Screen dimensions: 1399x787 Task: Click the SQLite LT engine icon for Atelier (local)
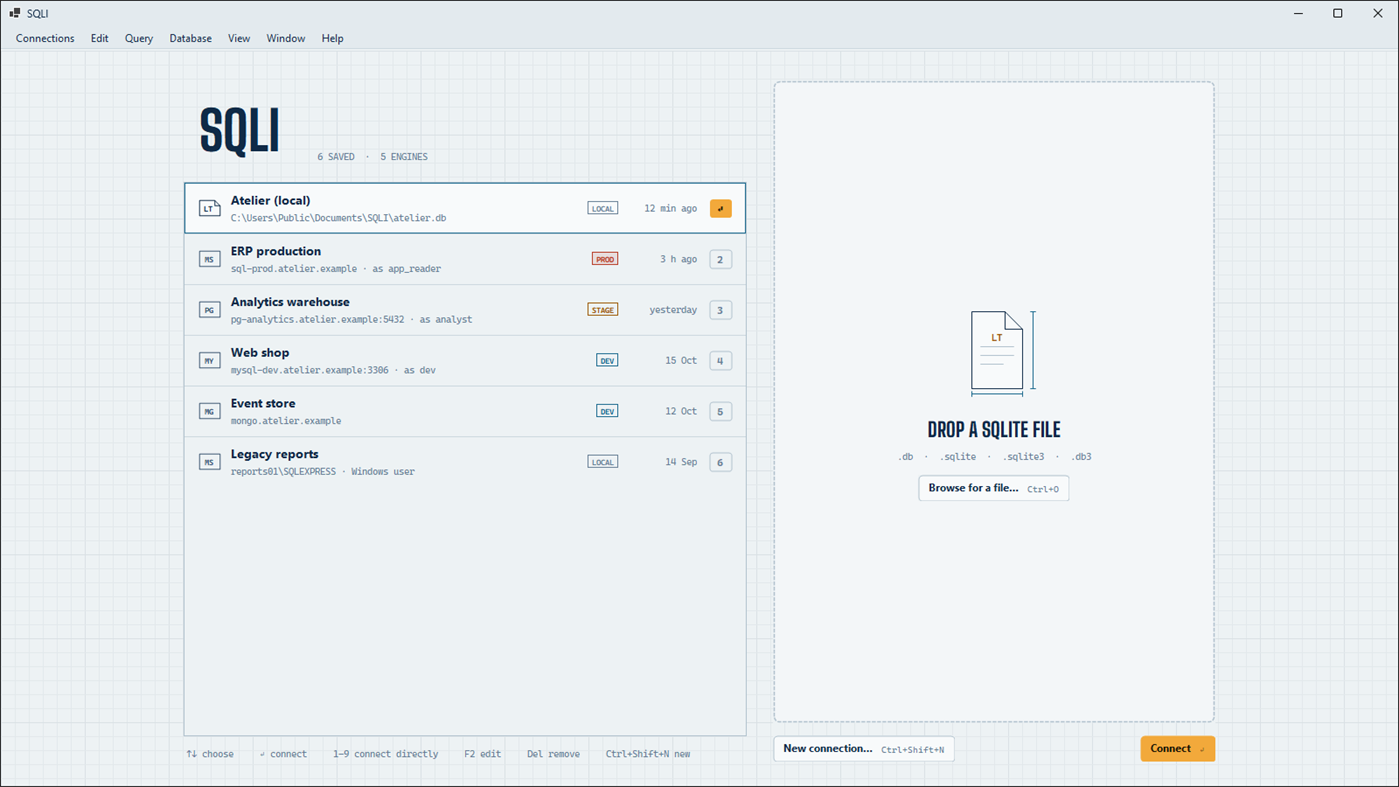click(x=209, y=208)
